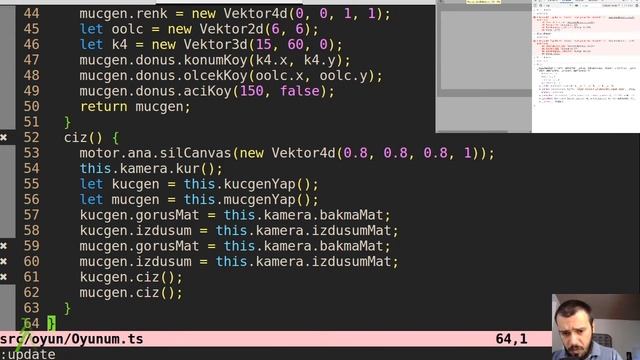The height and width of the screenshot is (360, 640).
Task: Click 'mucgen.izdusum' on line 60
Action: 135,262
